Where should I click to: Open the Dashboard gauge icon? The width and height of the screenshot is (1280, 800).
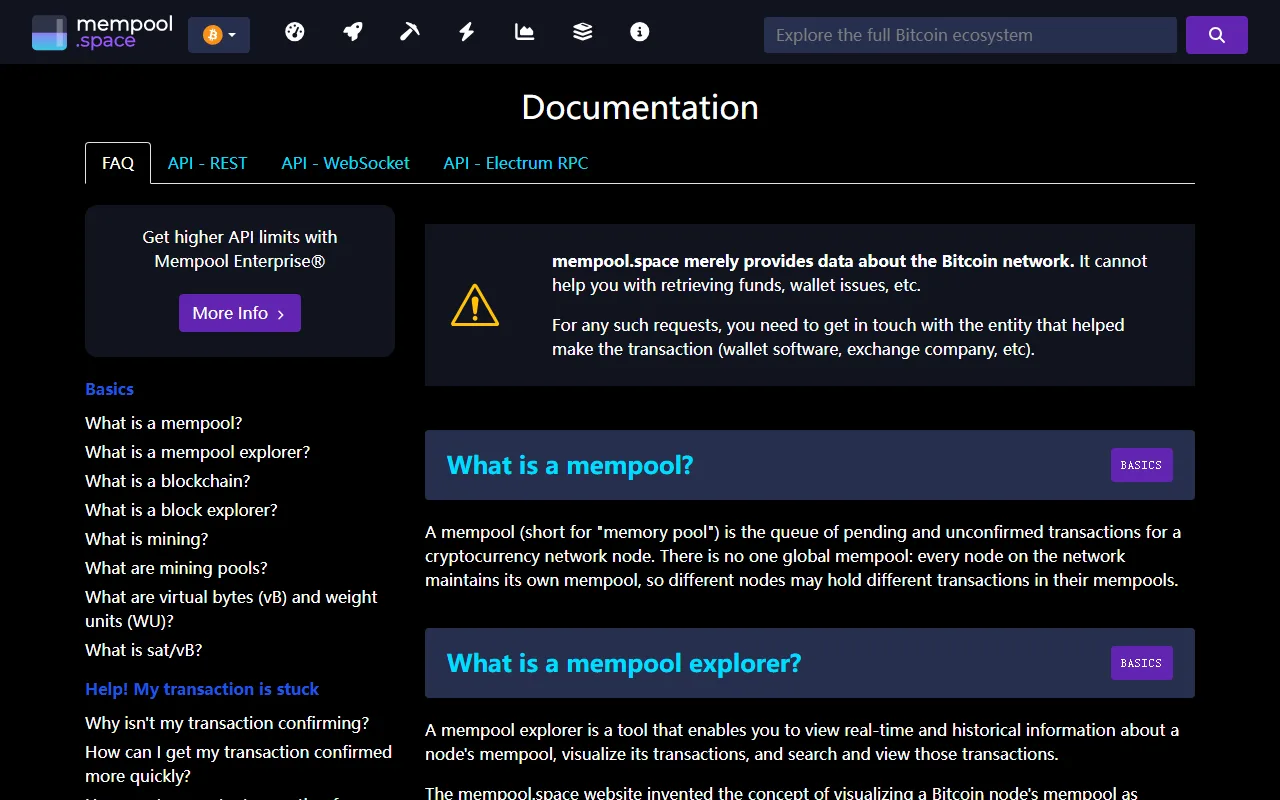(x=294, y=32)
